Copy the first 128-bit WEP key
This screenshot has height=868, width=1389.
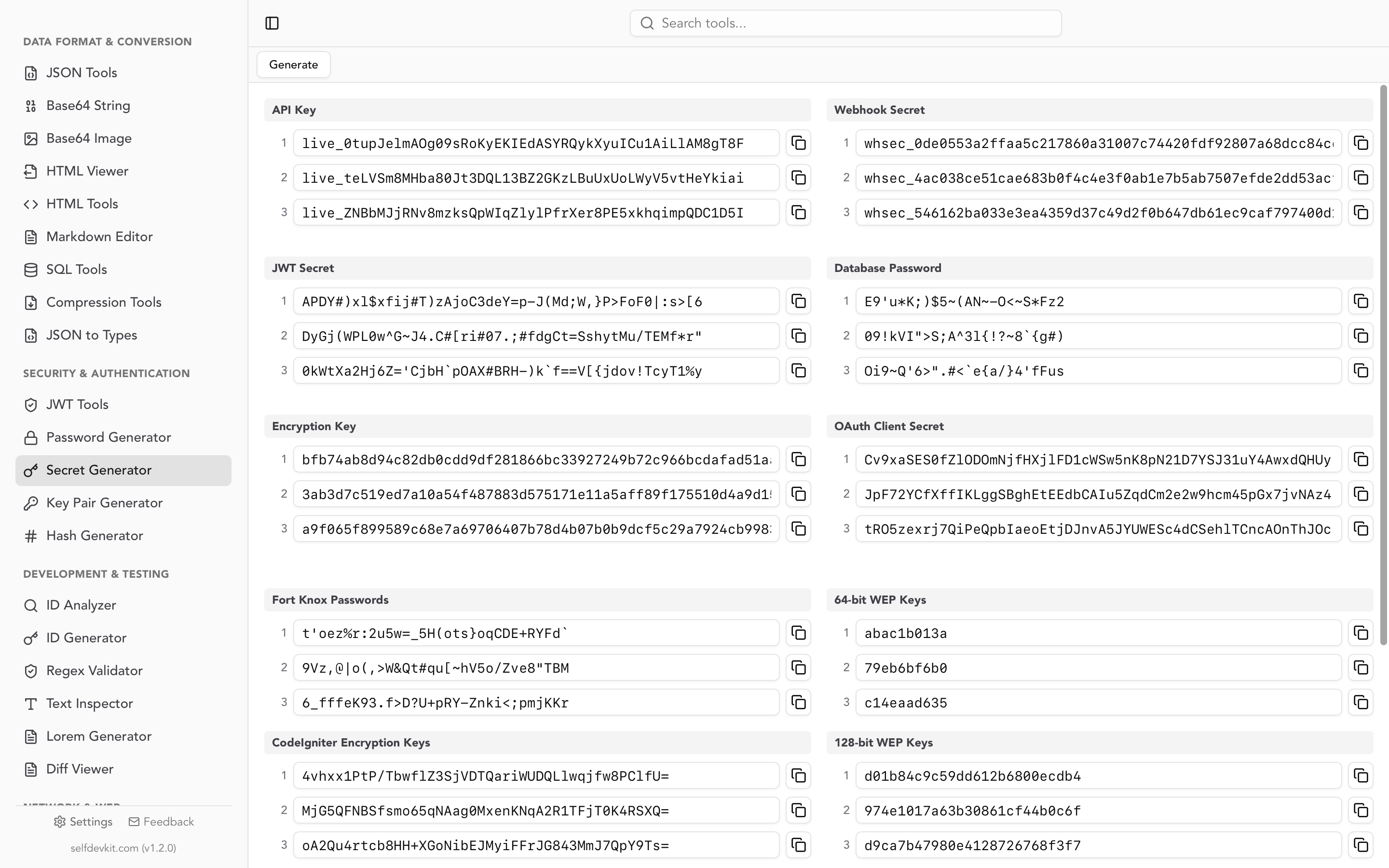[1361, 775]
